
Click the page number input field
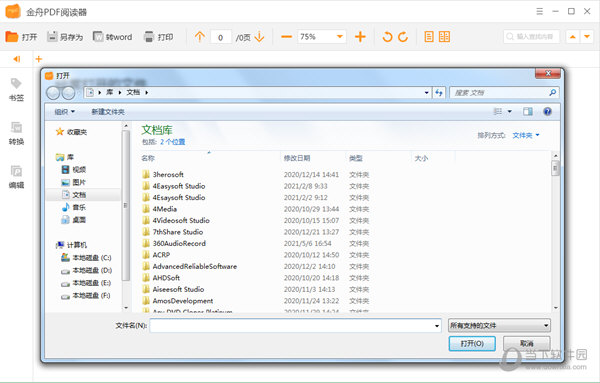tap(221, 37)
